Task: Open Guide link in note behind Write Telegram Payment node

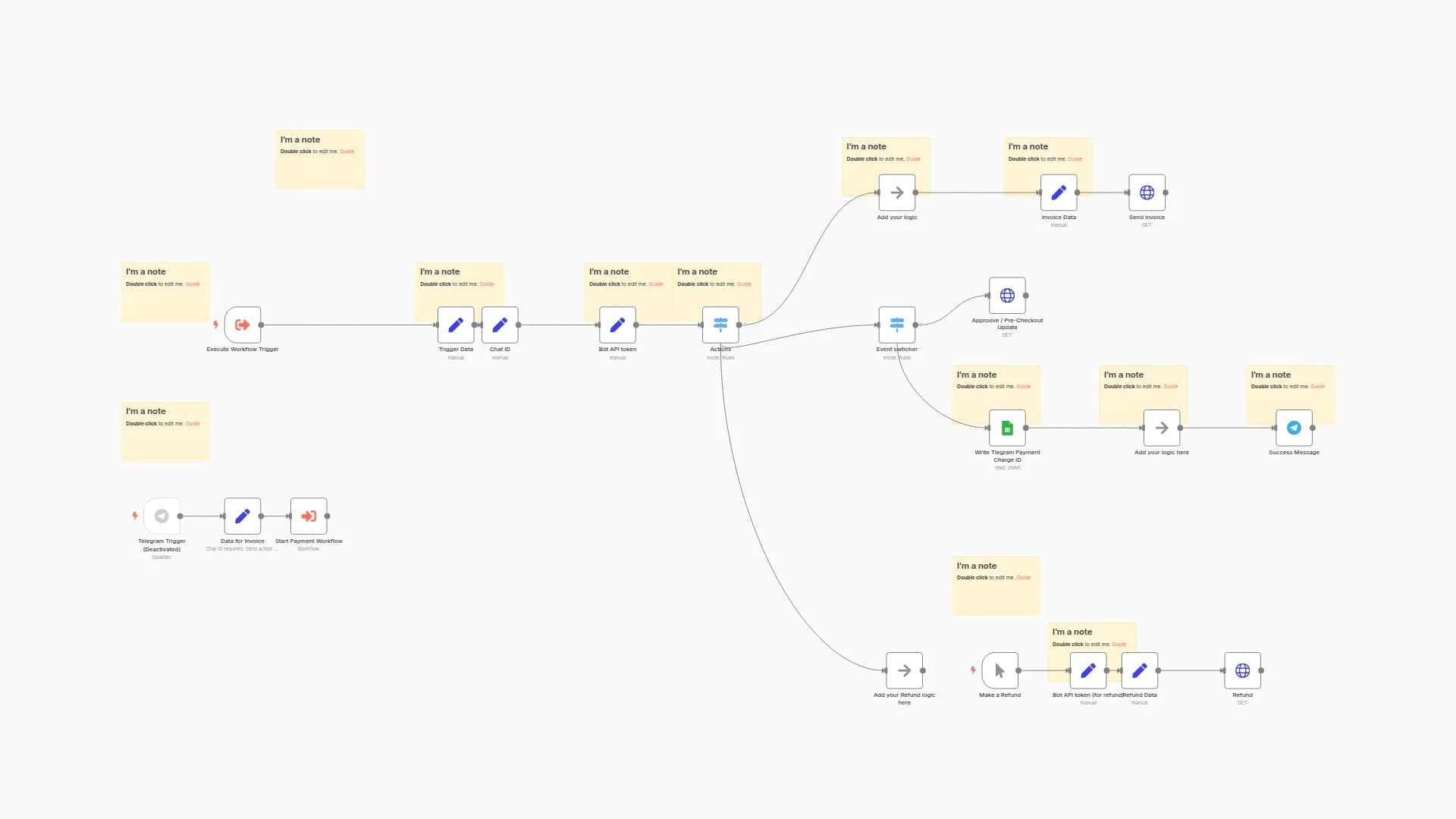Action: (1024, 387)
